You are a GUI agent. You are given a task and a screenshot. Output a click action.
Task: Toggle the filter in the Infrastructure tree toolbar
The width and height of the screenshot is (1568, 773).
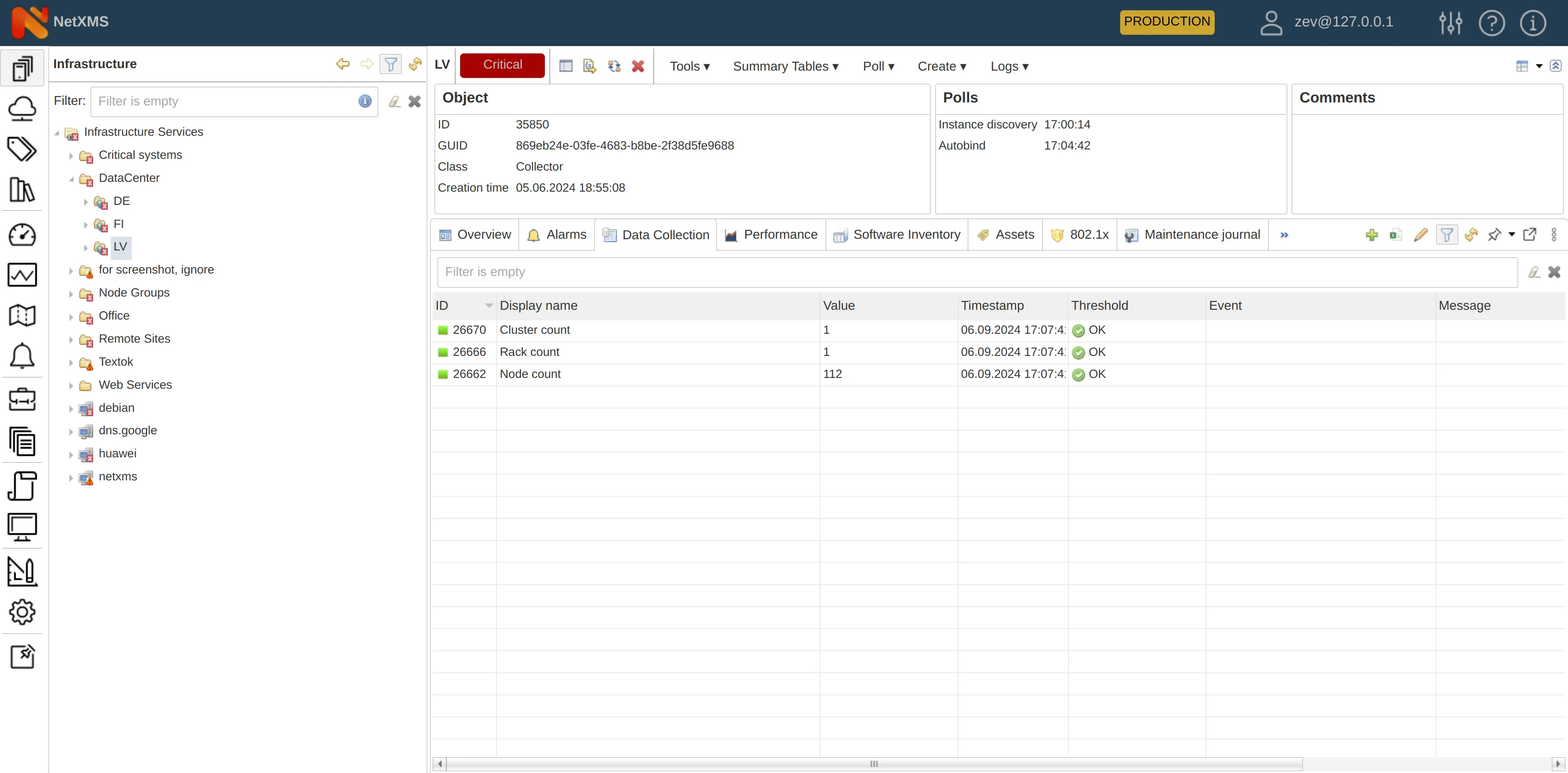391,64
